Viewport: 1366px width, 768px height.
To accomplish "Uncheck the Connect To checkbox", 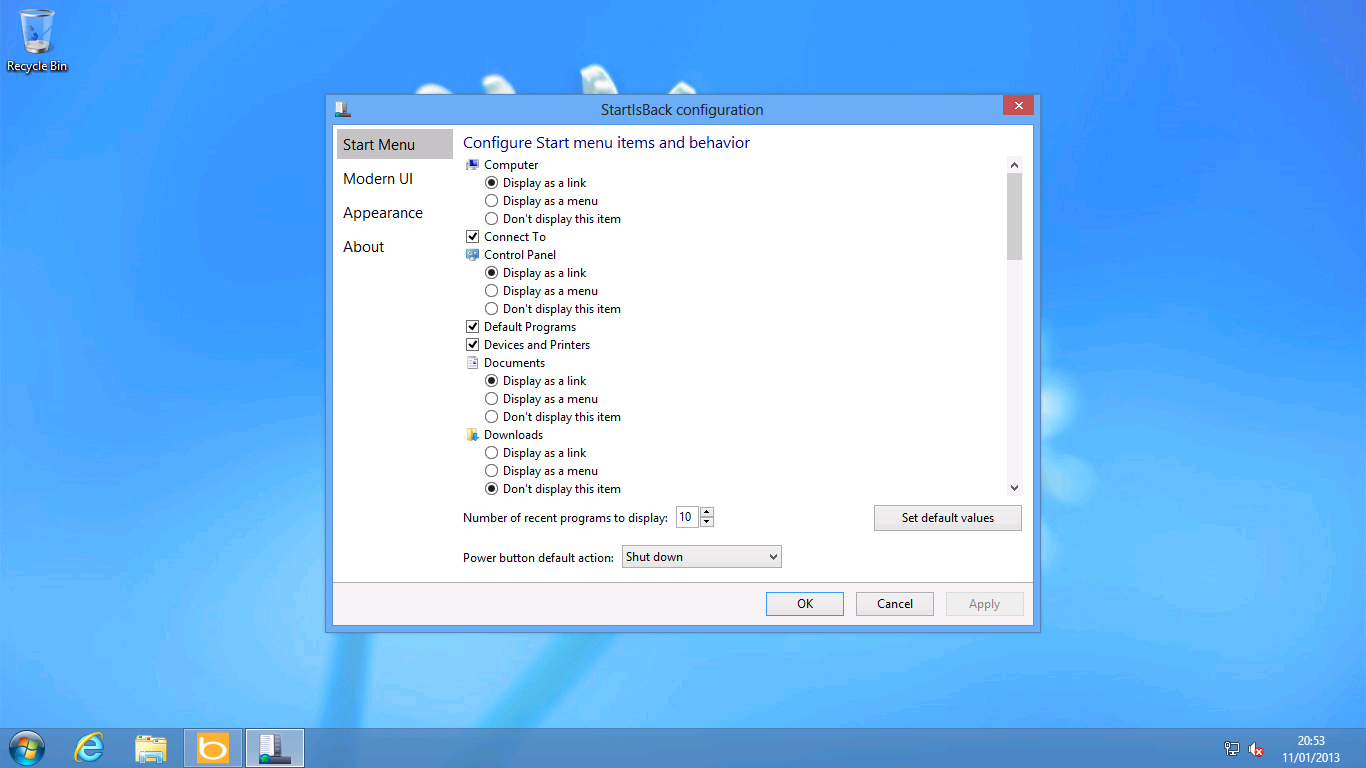I will pyautogui.click(x=473, y=237).
